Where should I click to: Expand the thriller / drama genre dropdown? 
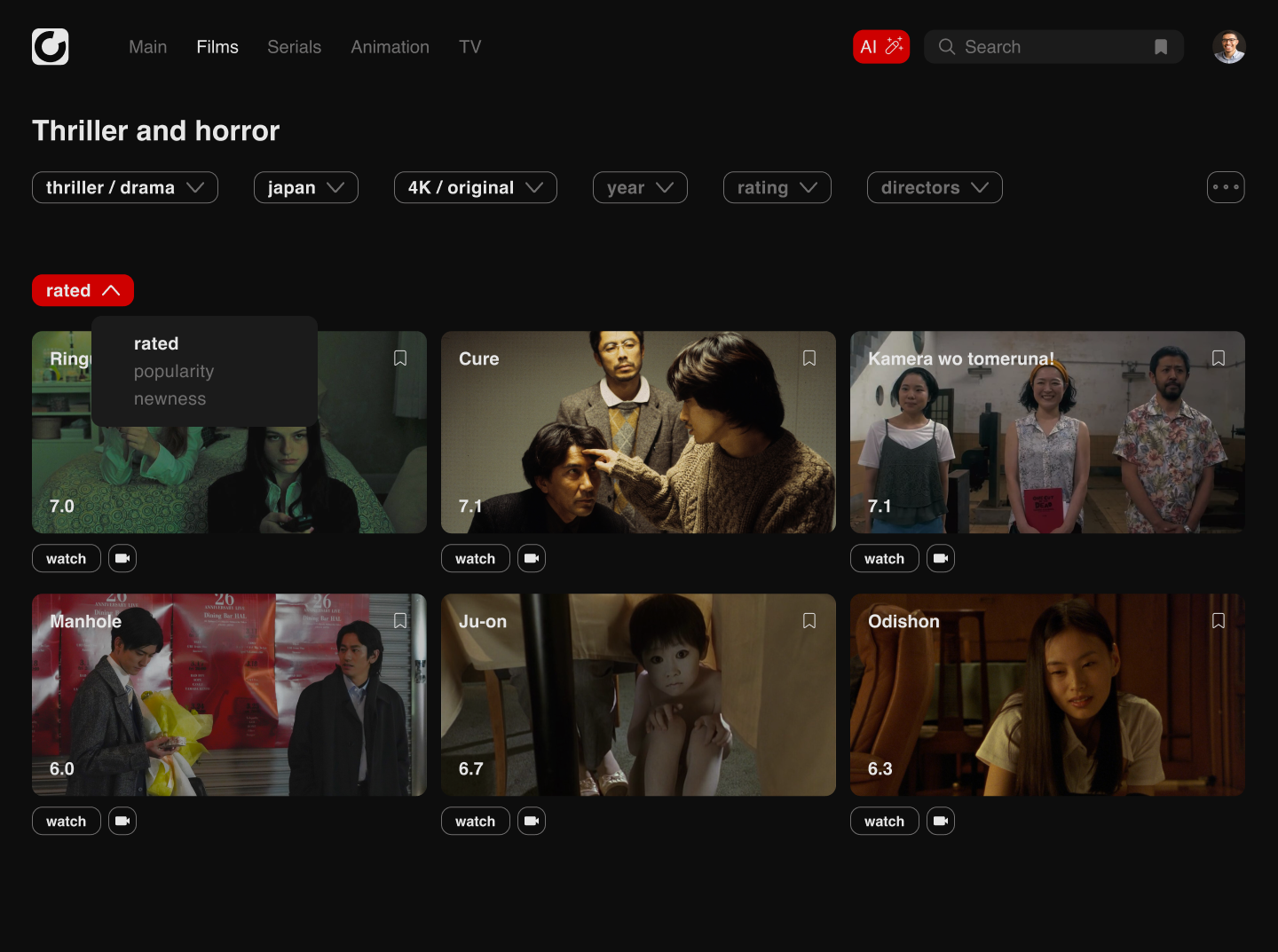point(125,187)
